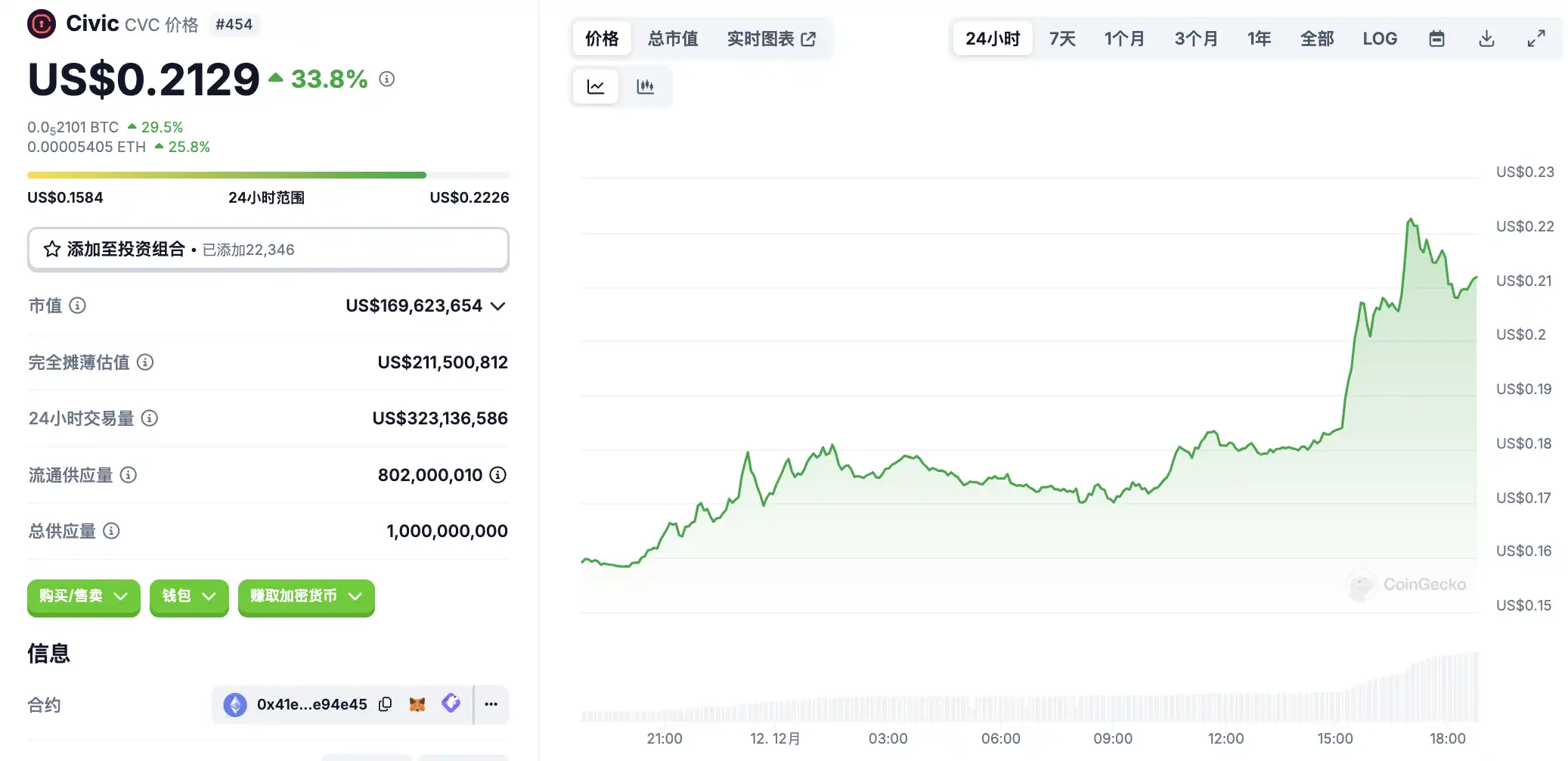Switch to the 总市值 chart tab
This screenshot has height=761, width=1568.
pyautogui.click(x=673, y=39)
